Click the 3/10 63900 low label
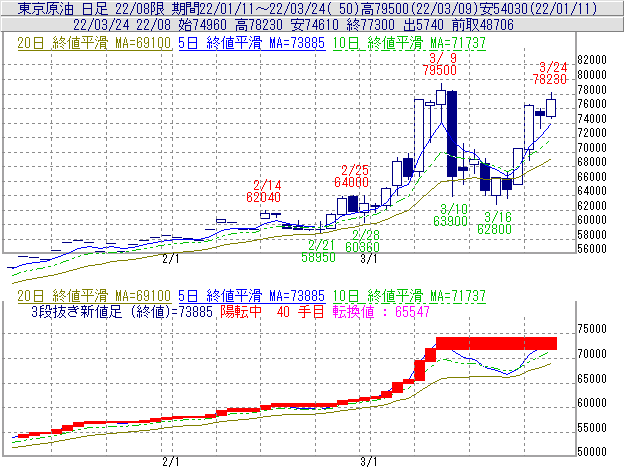This screenshot has width=624, height=475. tap(450, 215)
